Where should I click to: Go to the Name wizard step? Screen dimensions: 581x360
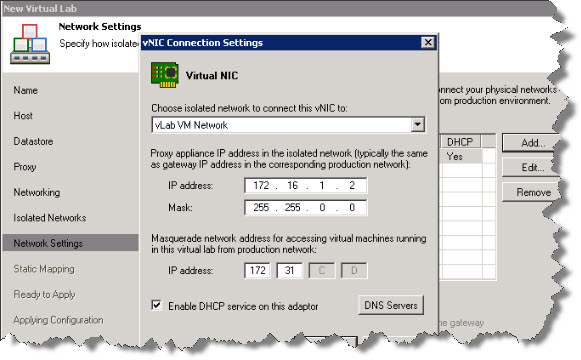(x=26, y=90)
